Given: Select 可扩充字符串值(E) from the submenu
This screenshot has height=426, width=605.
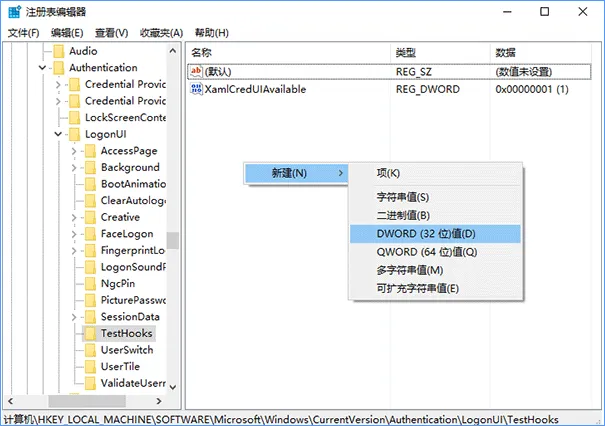Looking at the screenshot, I should click(x=435, y=288).
